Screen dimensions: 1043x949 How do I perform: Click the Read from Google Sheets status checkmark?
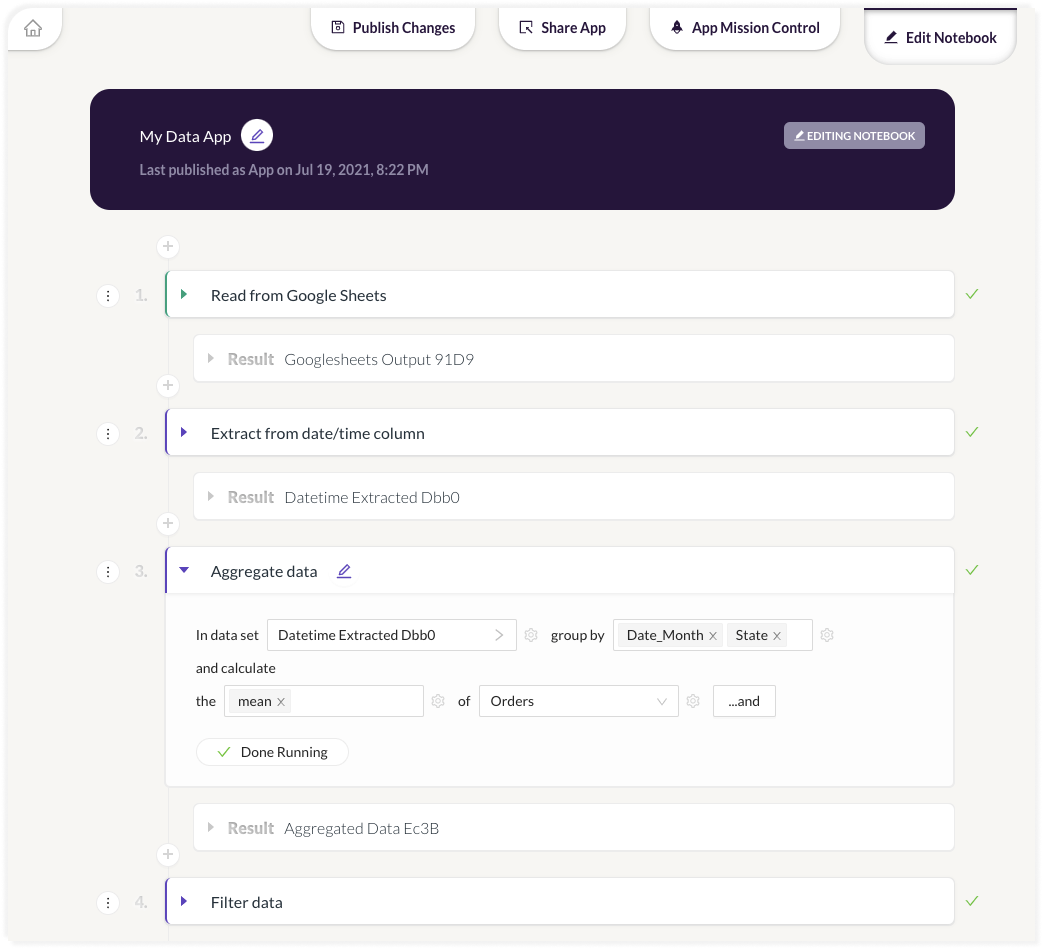[972, 294]
